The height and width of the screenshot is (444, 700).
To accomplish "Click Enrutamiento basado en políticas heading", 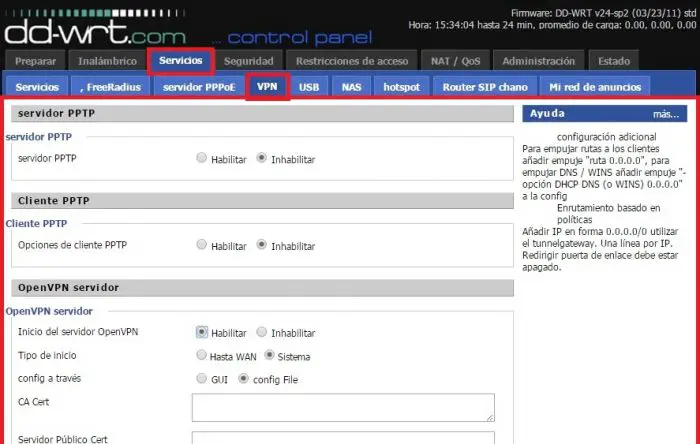I will click(x=608, y=214).
